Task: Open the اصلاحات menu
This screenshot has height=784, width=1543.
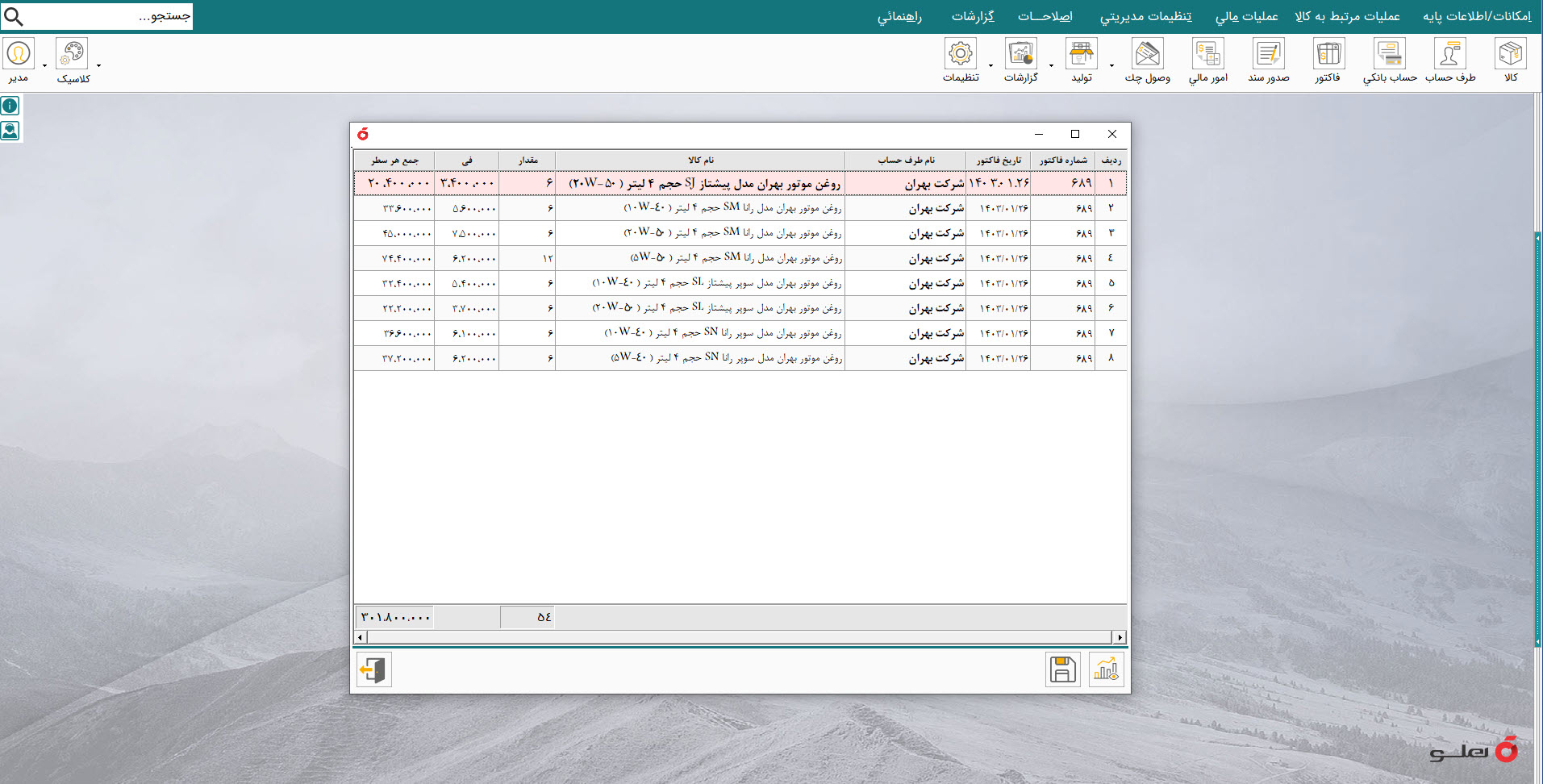Action: coord(1045,16)
